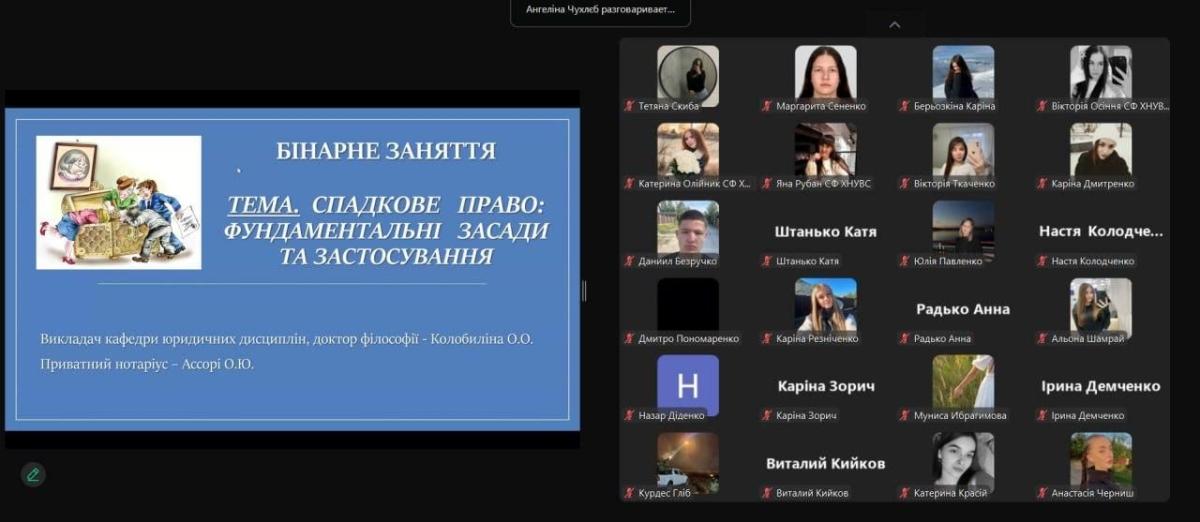The height and width of the screenshot is (522, 1200).
Task: Click the 'Ангеліна Чухлєб разговаривает' speaker banner
Action: point(600,10)
